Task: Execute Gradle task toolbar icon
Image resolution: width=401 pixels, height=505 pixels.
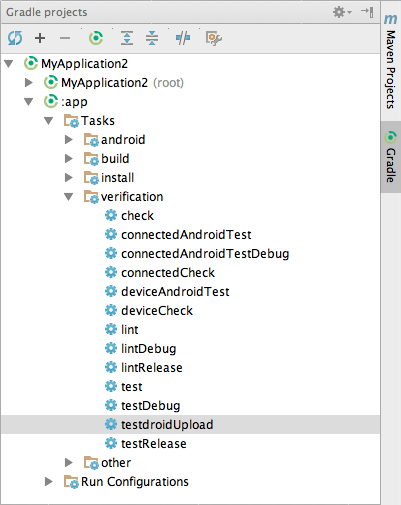Action: click(x=96, y=38)
